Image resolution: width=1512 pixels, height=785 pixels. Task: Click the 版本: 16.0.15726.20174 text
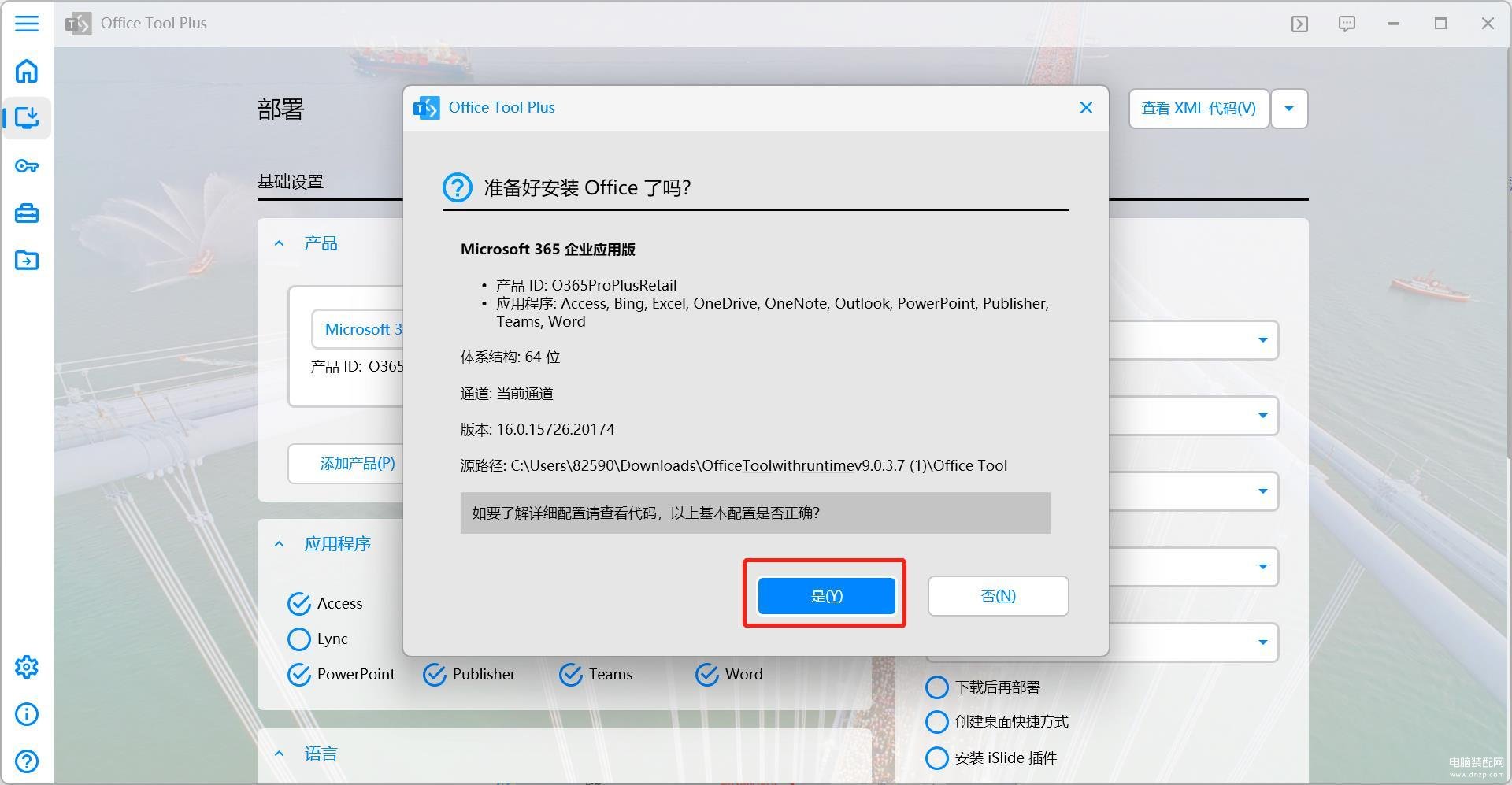click(537, 429)
